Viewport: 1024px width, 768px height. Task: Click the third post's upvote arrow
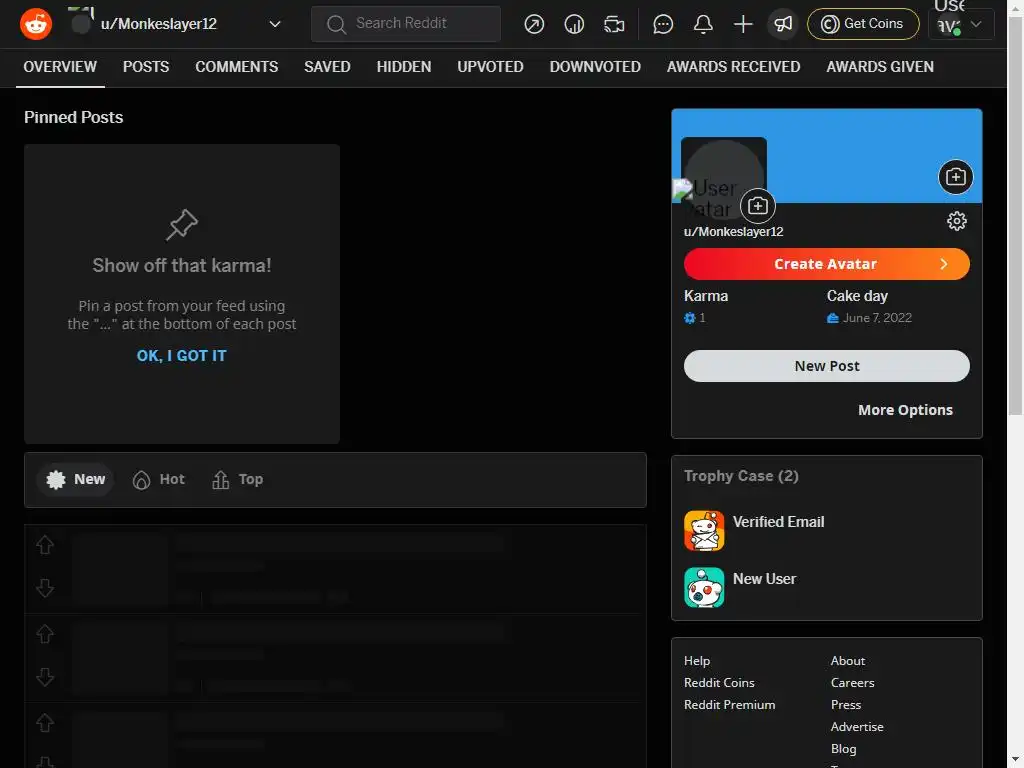click(44, 723)
